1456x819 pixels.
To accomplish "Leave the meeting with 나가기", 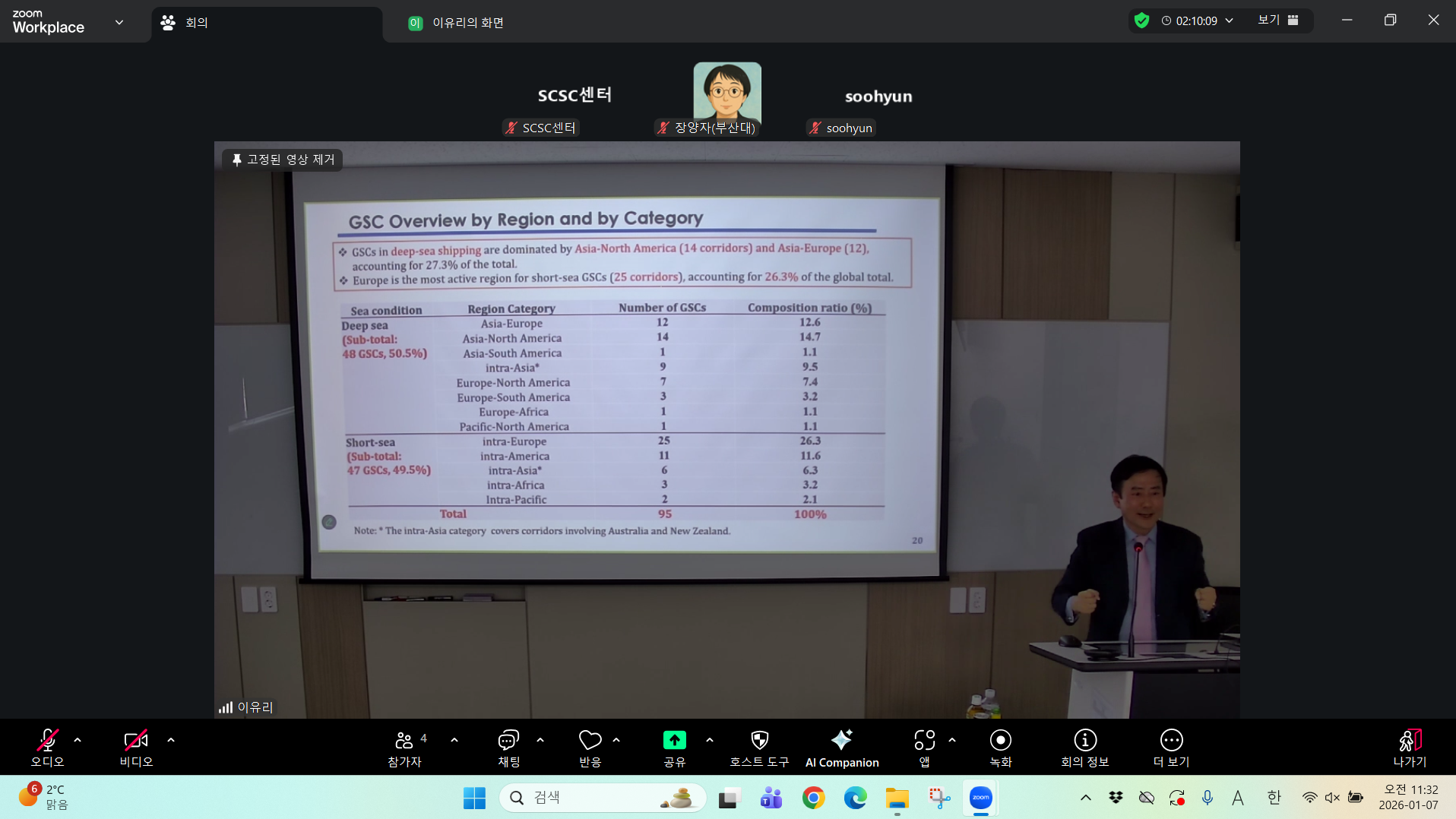I will [x=1410, y=748].
